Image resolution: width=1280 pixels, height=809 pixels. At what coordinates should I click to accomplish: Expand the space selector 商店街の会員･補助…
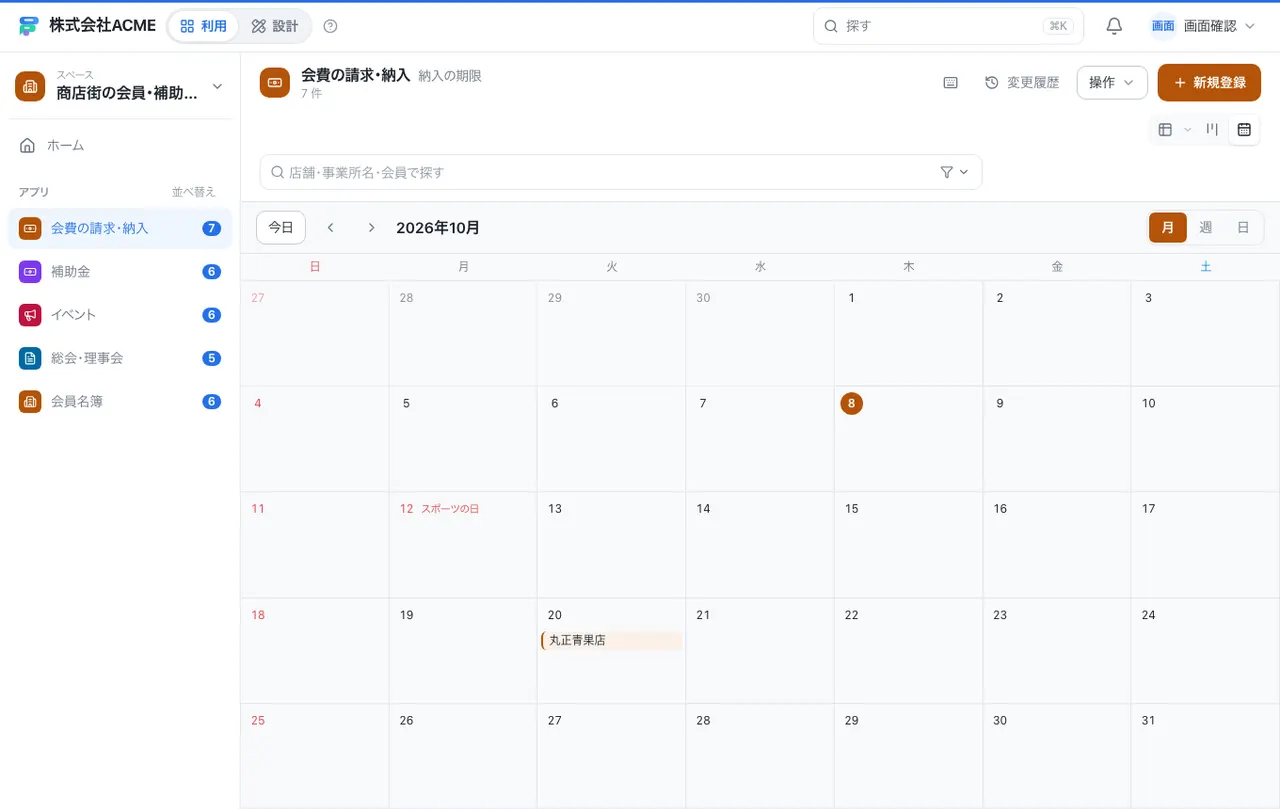click(120, 86)
